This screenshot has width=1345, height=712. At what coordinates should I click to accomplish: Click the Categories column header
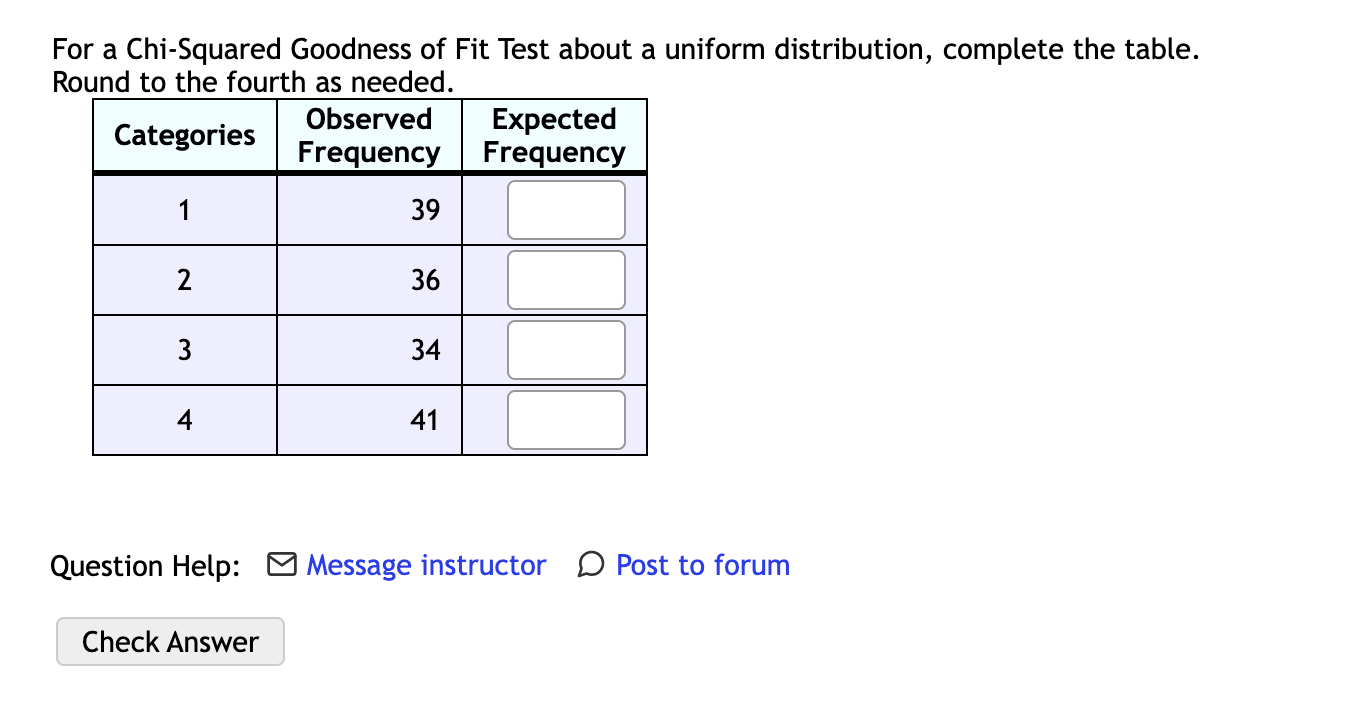pyautogui.click(x=184, y=135)
